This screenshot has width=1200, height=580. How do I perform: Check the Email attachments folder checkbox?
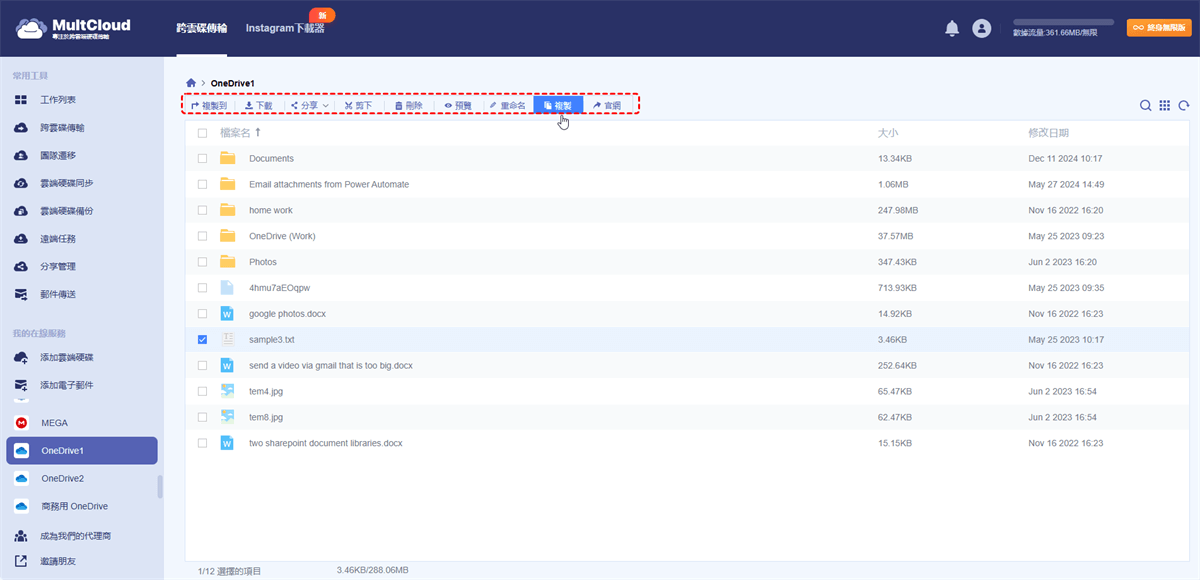click(x=202, y=184)
